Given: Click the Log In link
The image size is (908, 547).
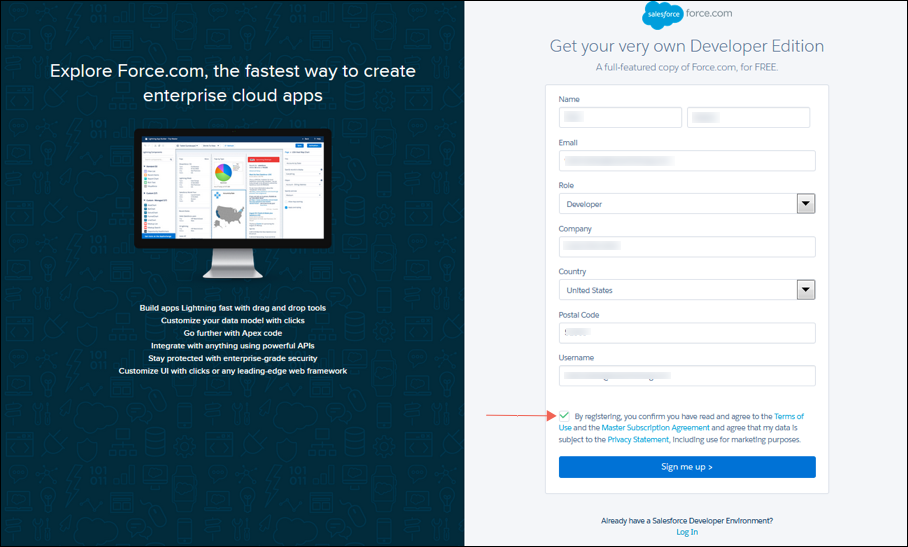Looking at the screenshot, I should pyautogui.click(x=687, y=532).
